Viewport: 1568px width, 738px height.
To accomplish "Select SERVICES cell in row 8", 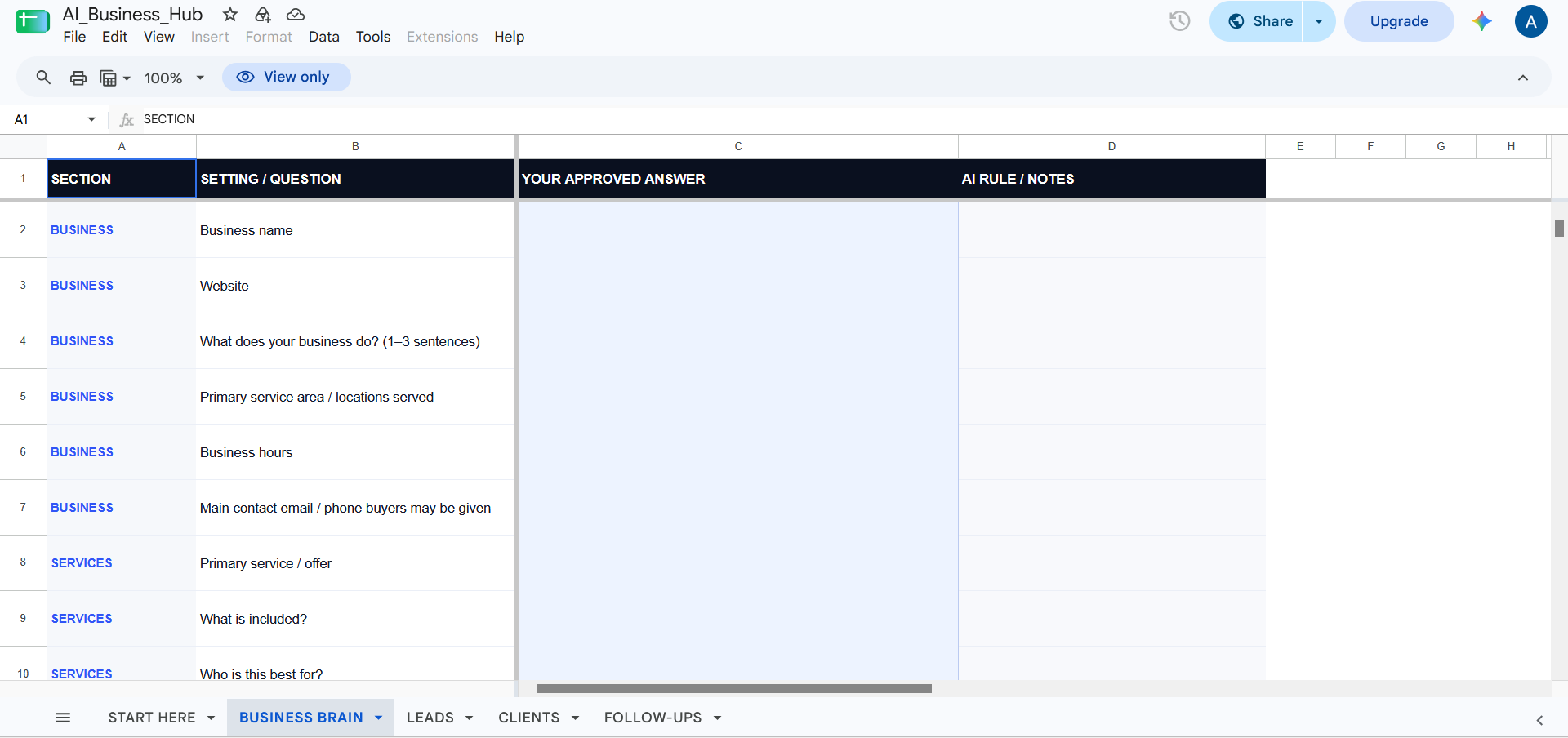I will click(122, 563).
